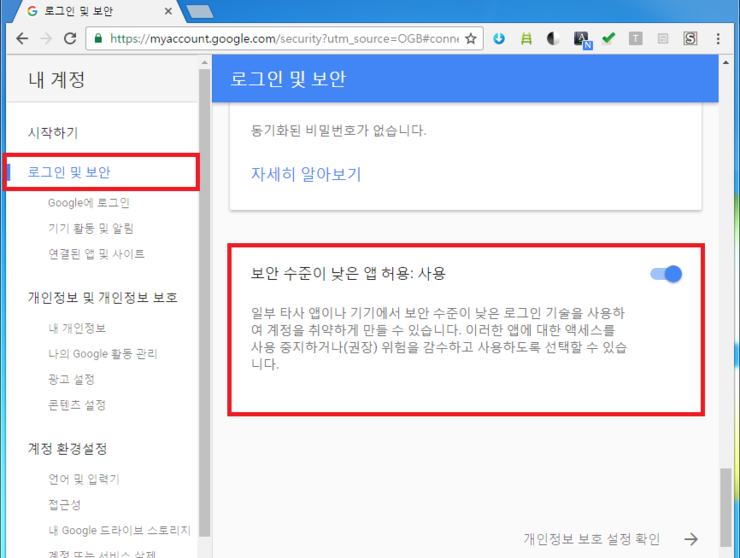This screenshot has width=740, height=558.
Task: Click the arrow next to 개인정보 보호 설정 확인
Action: click(x=691, y=539)
